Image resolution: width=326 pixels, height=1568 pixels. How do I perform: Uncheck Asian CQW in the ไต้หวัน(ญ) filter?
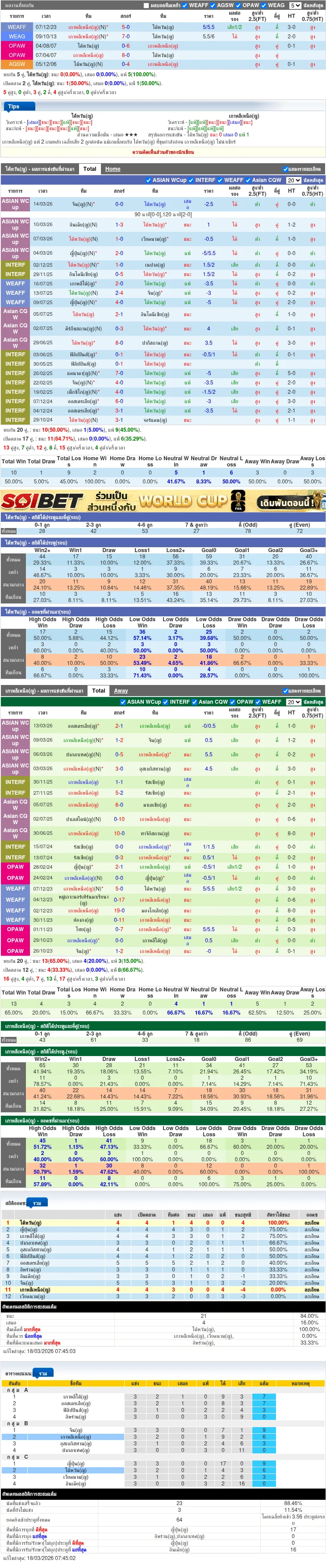[x=248, y=180]
